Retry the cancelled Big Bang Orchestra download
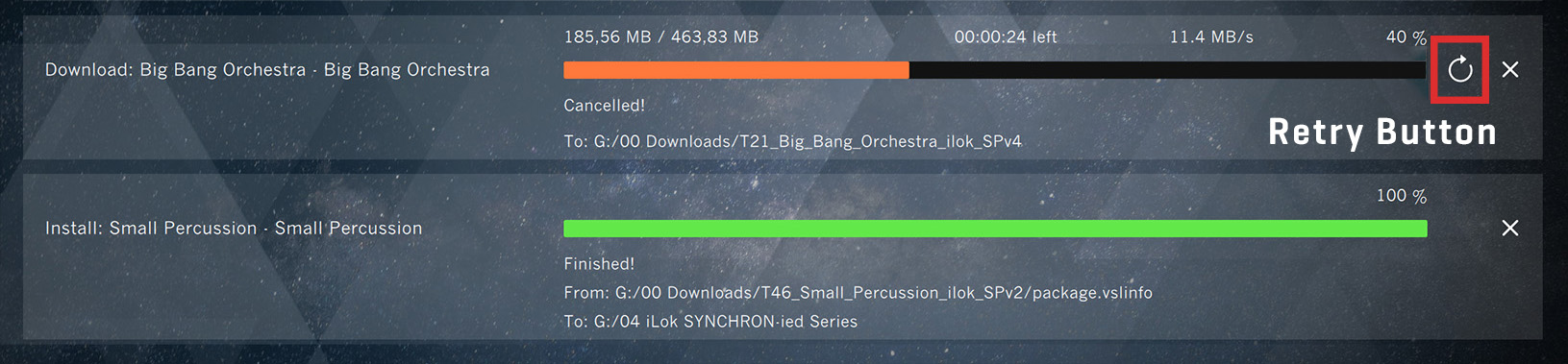Screen dimensions: 1568x364 coord(1459,69)
